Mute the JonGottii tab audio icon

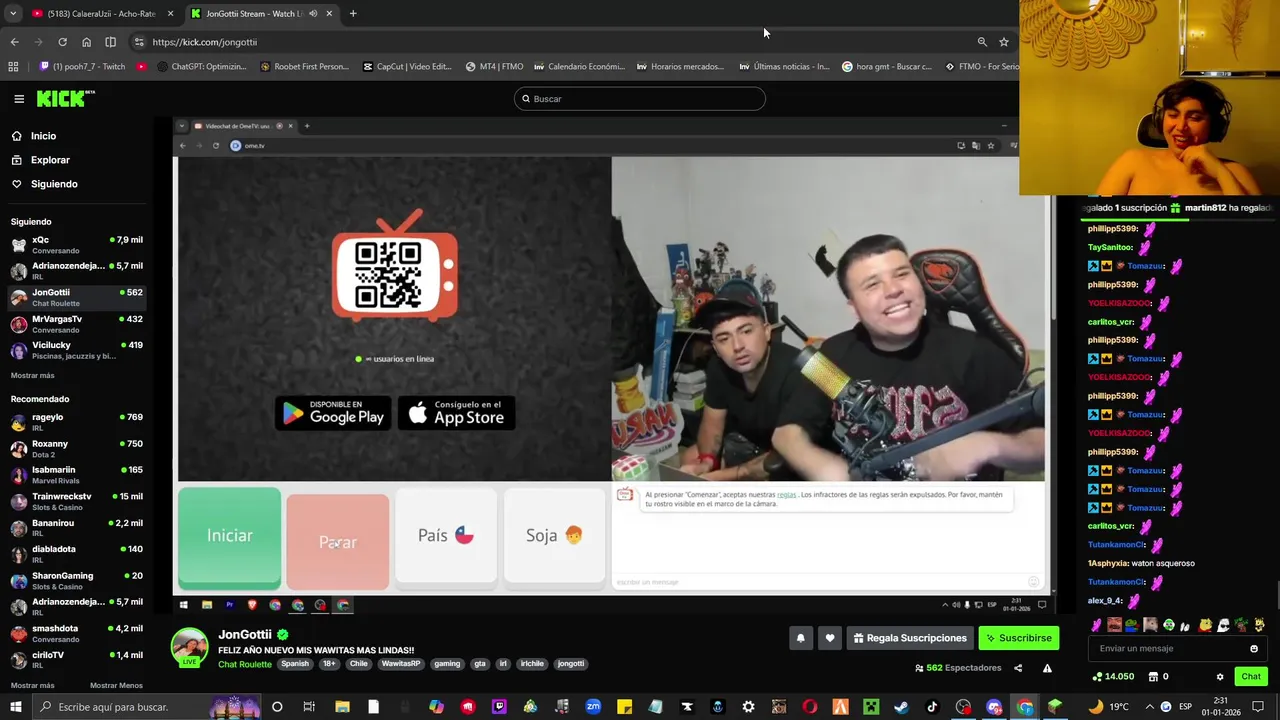(x=313, y=14)
